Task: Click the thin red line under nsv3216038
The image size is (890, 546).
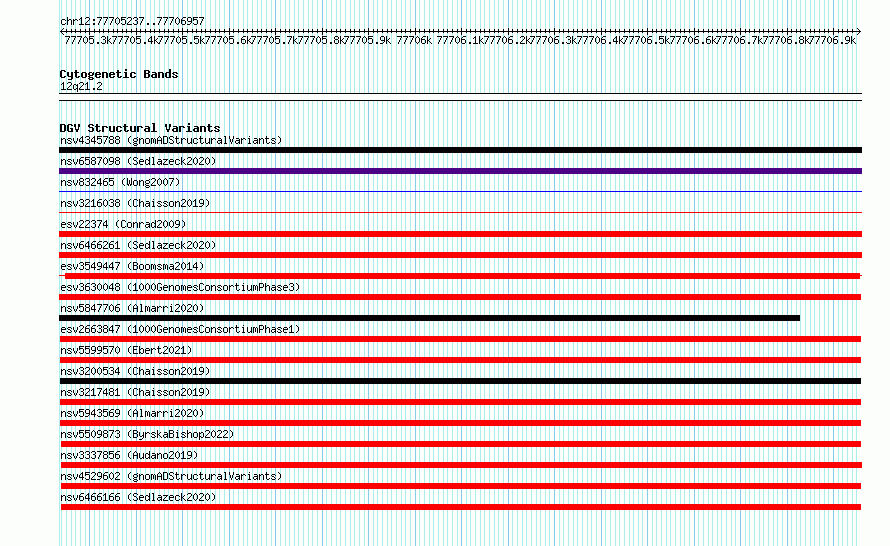Action: click(x=460, y=213)
